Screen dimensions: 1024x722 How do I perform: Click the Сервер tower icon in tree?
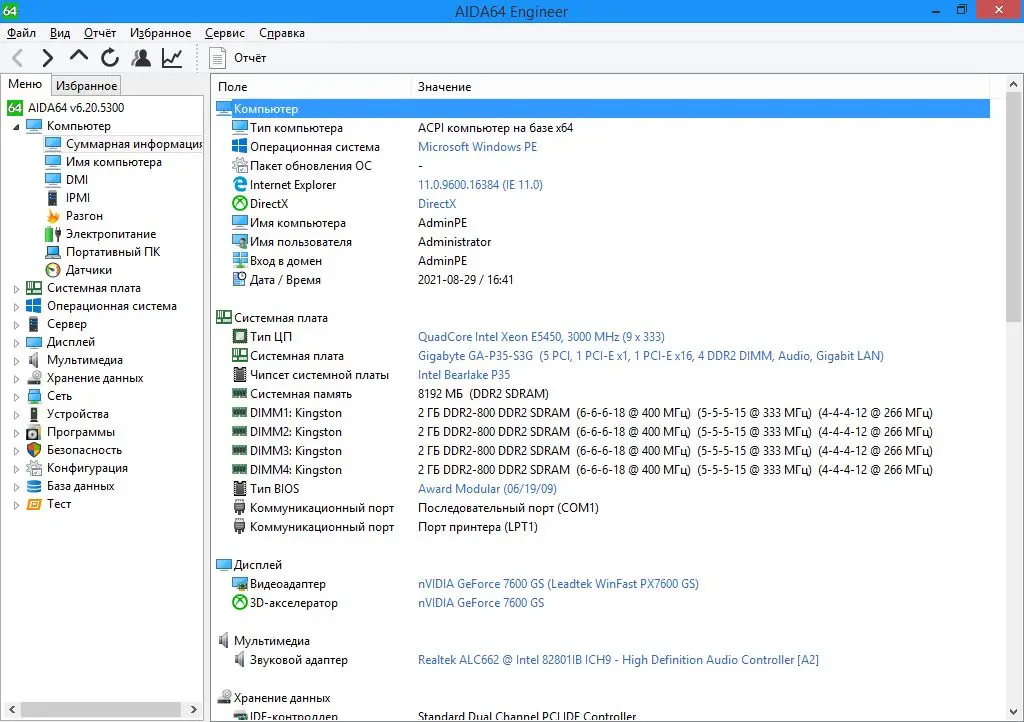[34, 324]
